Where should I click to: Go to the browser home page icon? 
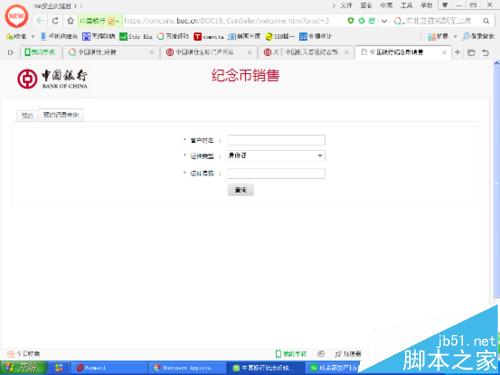tap(70, 21)
